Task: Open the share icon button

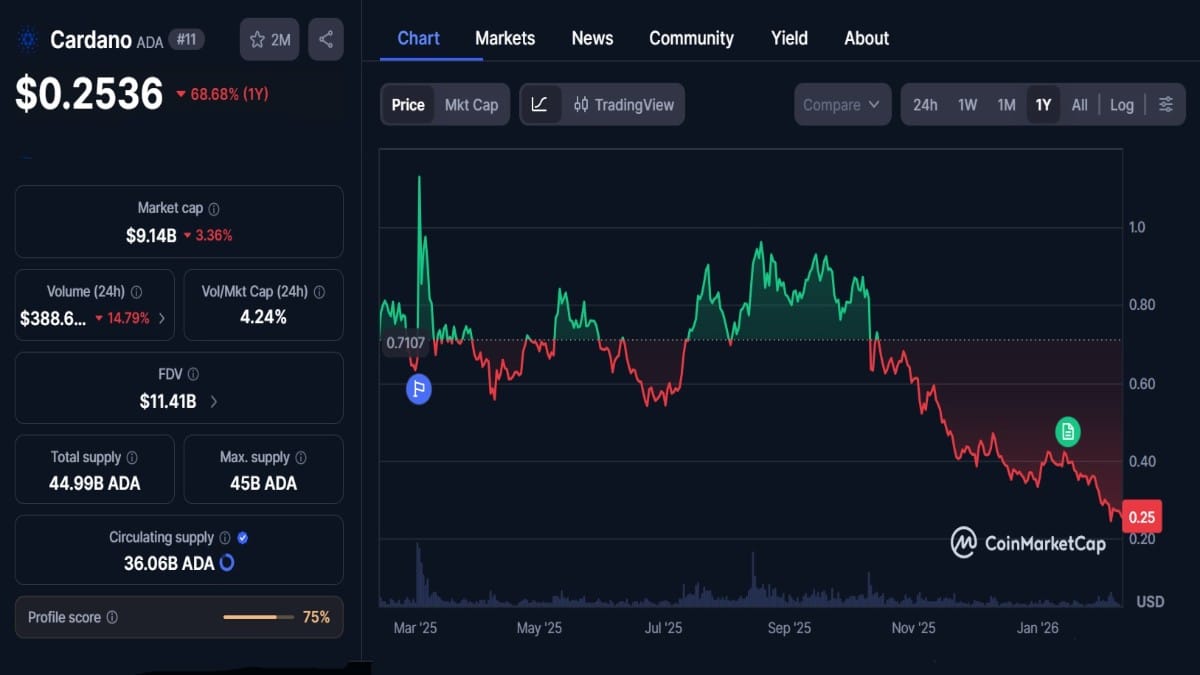Action: (x=326, y=39)
